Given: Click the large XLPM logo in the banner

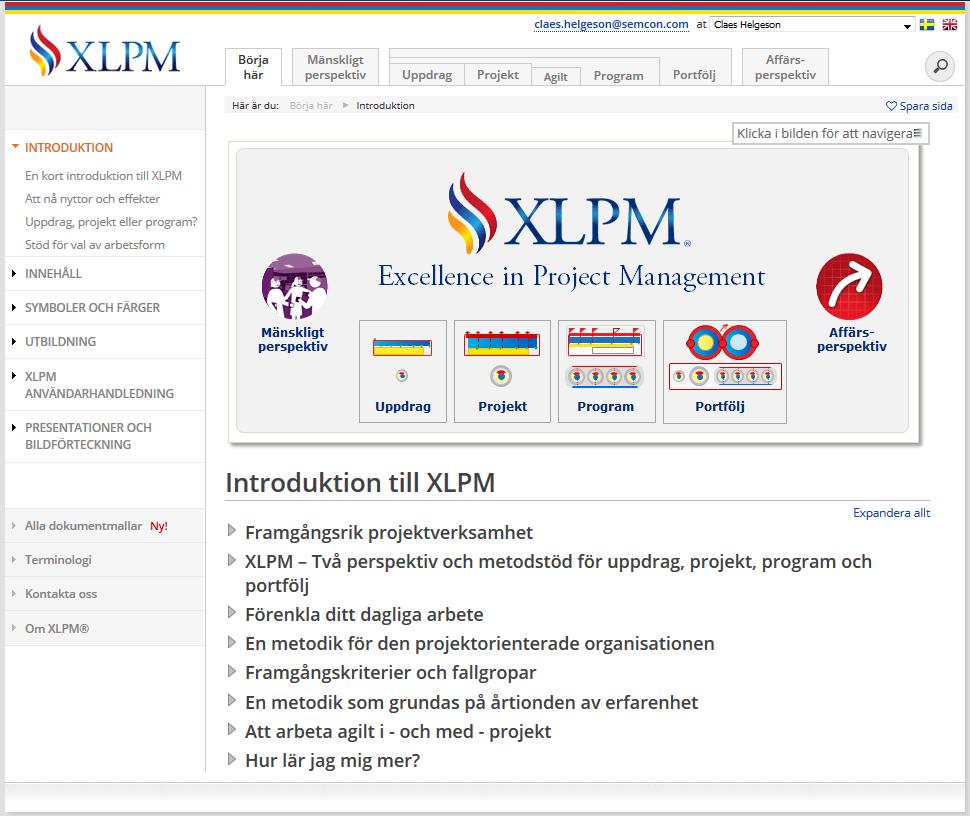Looking at the screenshot, I should pyautogui.click(x=569, y=213).
